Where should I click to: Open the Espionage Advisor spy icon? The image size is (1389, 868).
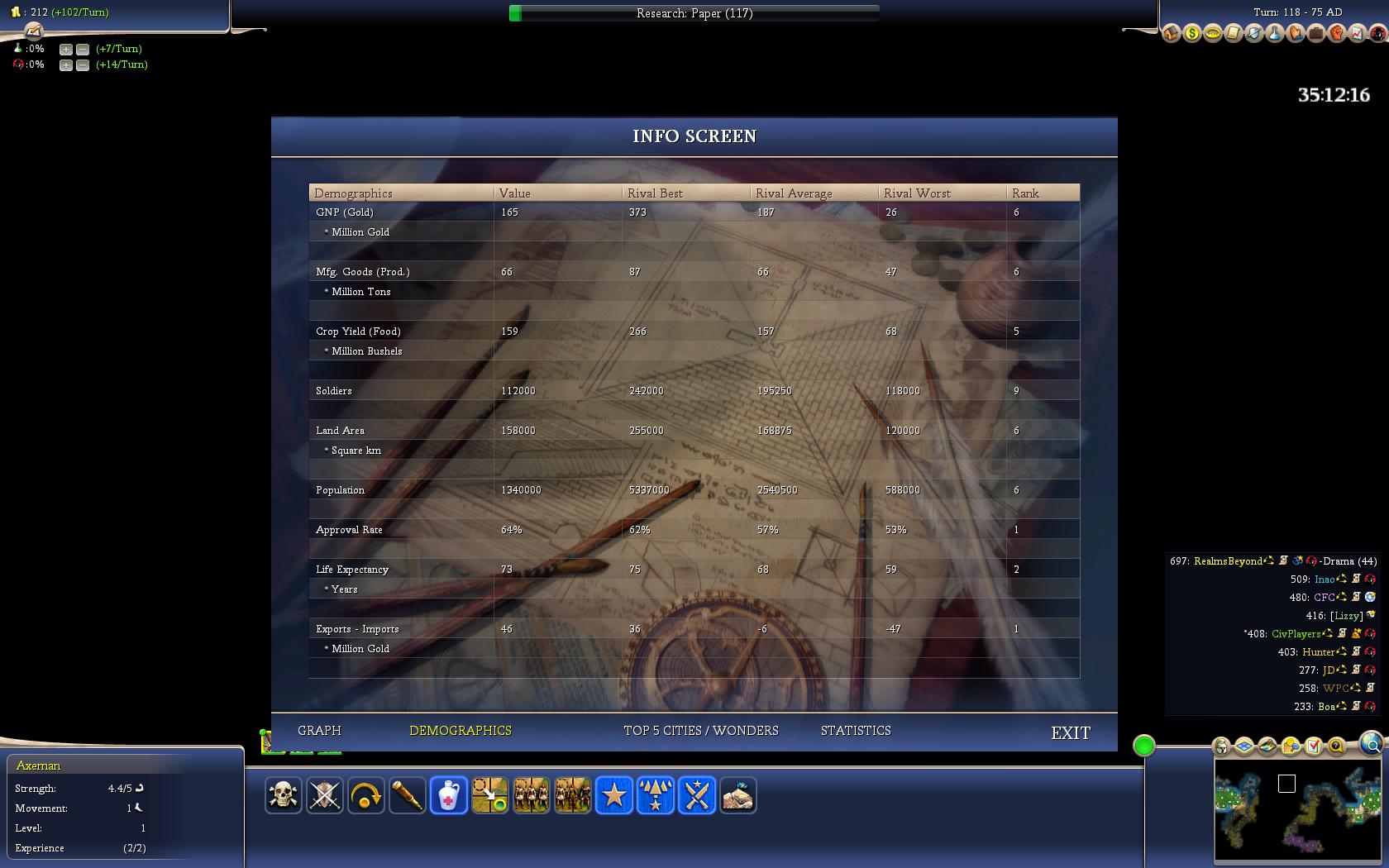(1377, 34)
